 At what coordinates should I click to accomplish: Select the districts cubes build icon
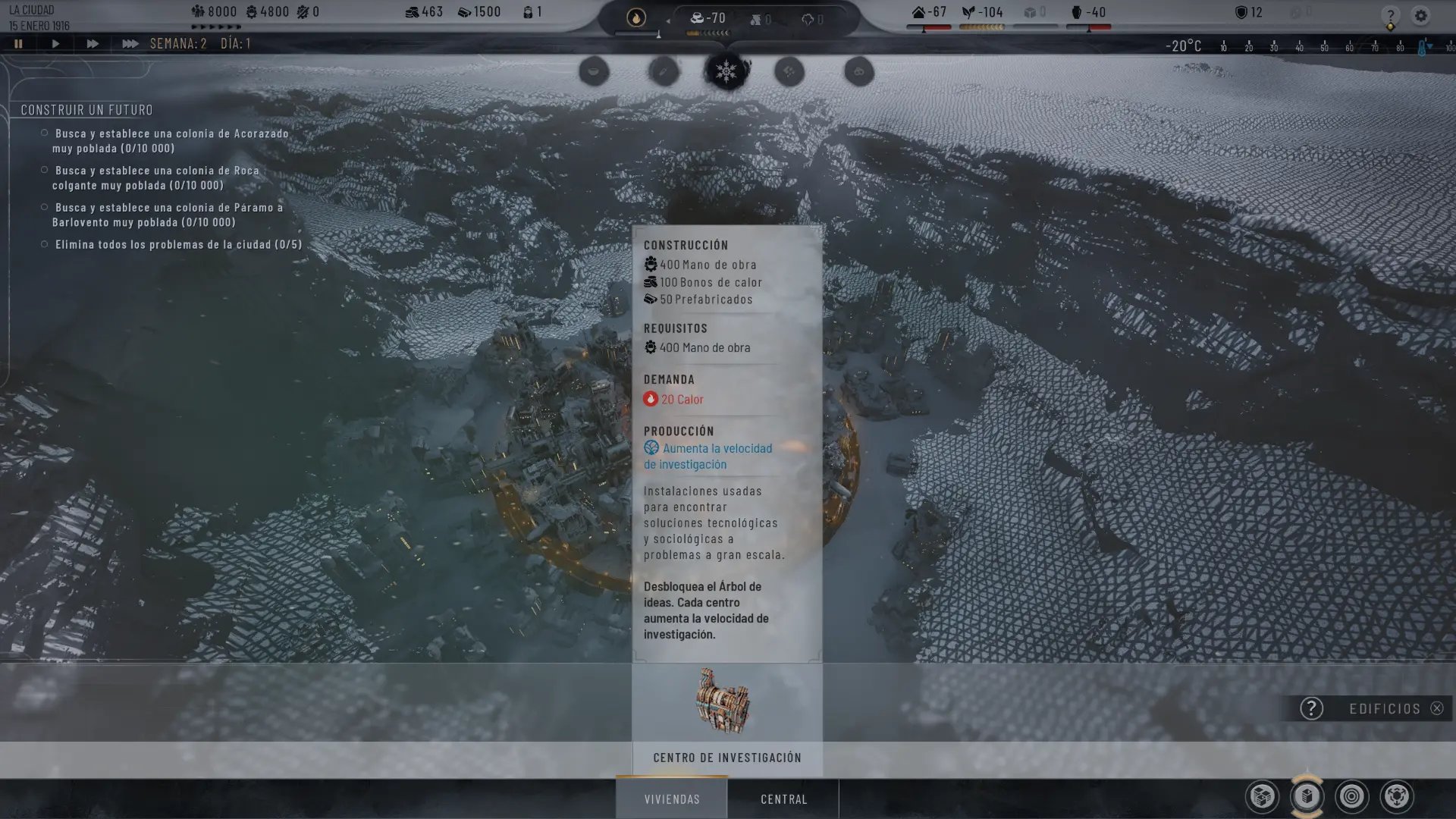tap(1263, 796)
